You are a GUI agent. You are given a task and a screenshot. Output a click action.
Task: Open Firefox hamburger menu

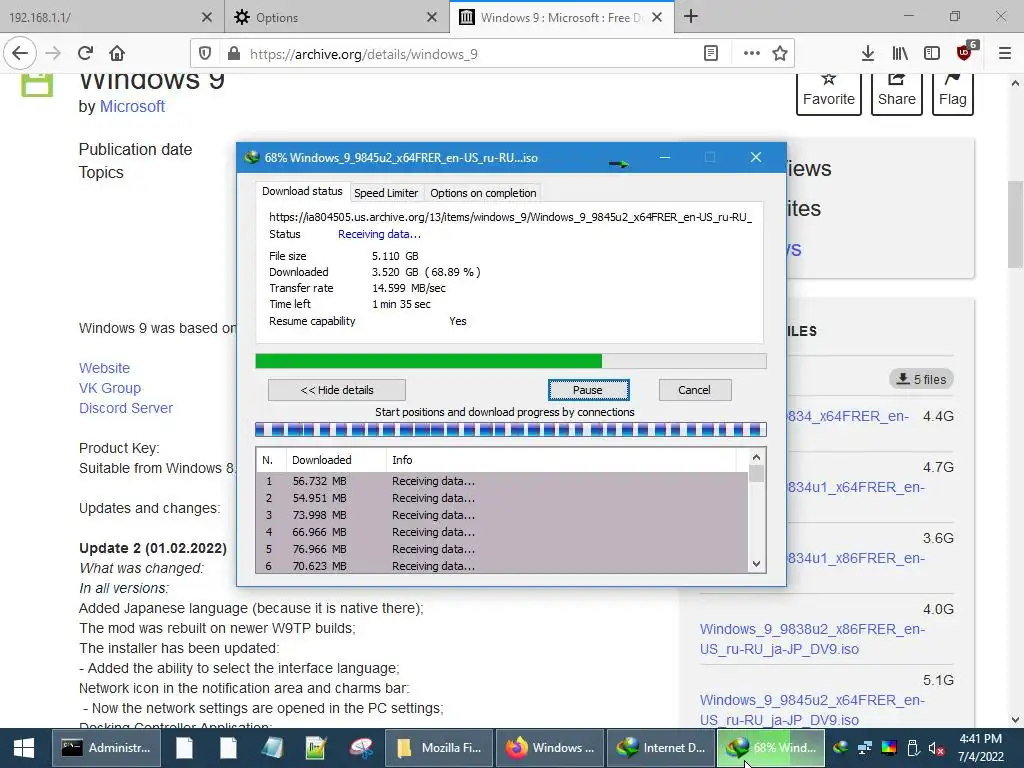(x=1005, y=54)
